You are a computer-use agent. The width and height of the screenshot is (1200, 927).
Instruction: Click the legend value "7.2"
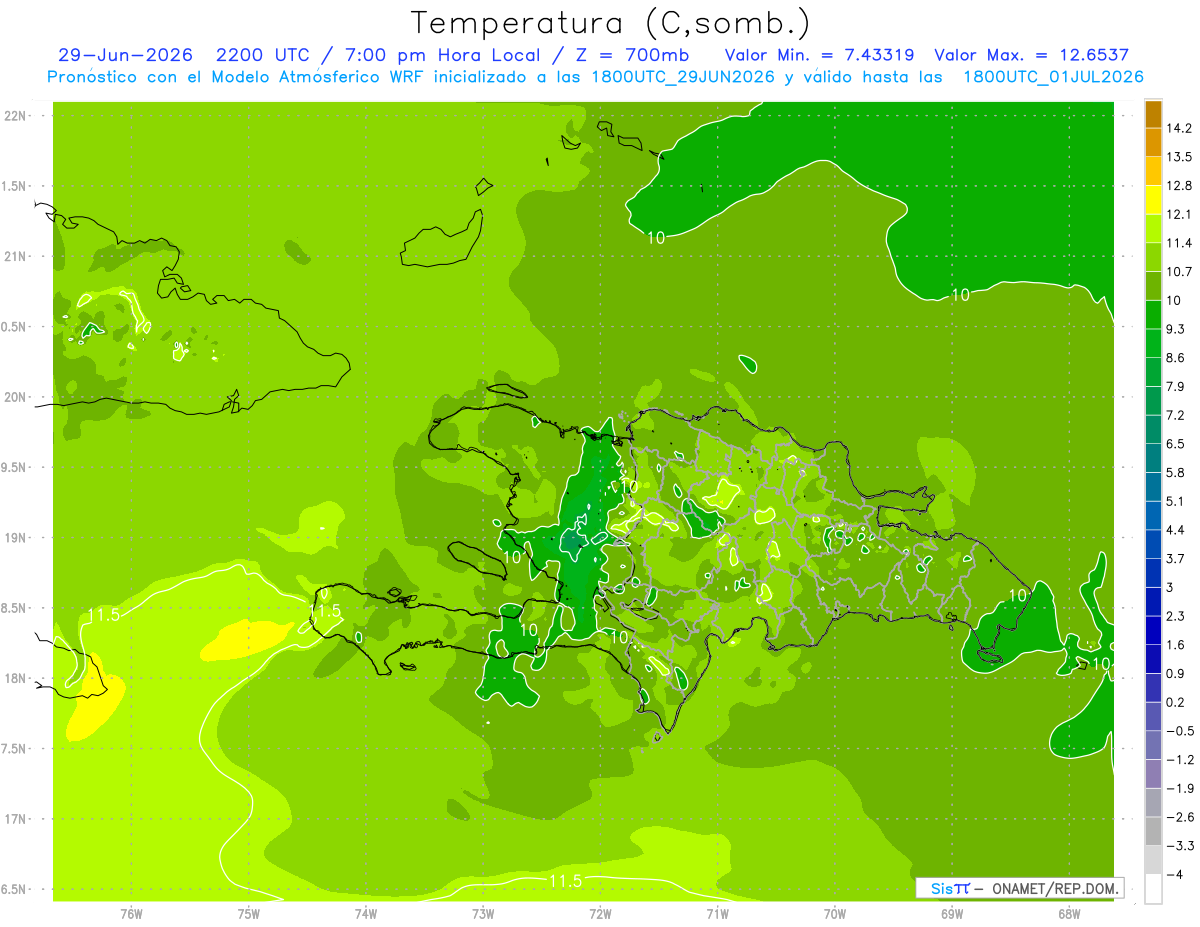[x=1175, y=415]
